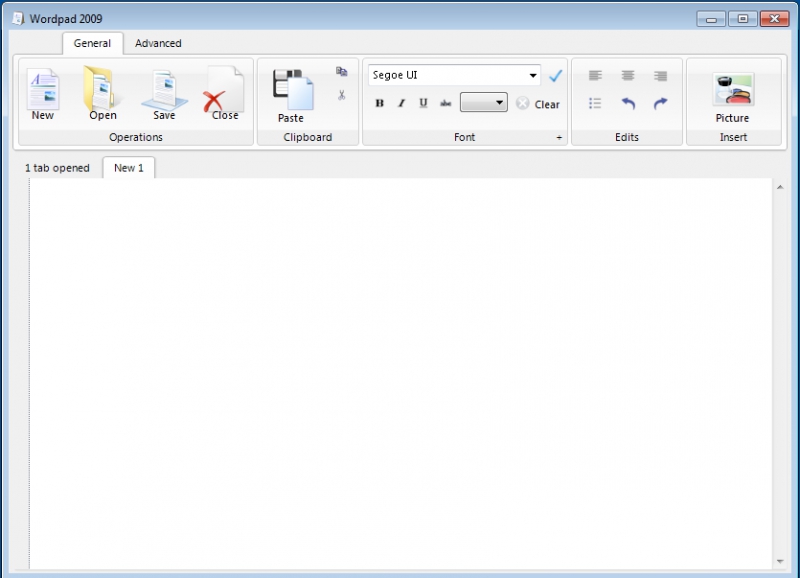Screen dimensions: 800x578
Task: Click the small Copy icon in Clipboard
Action: click(x=341, y=73)
